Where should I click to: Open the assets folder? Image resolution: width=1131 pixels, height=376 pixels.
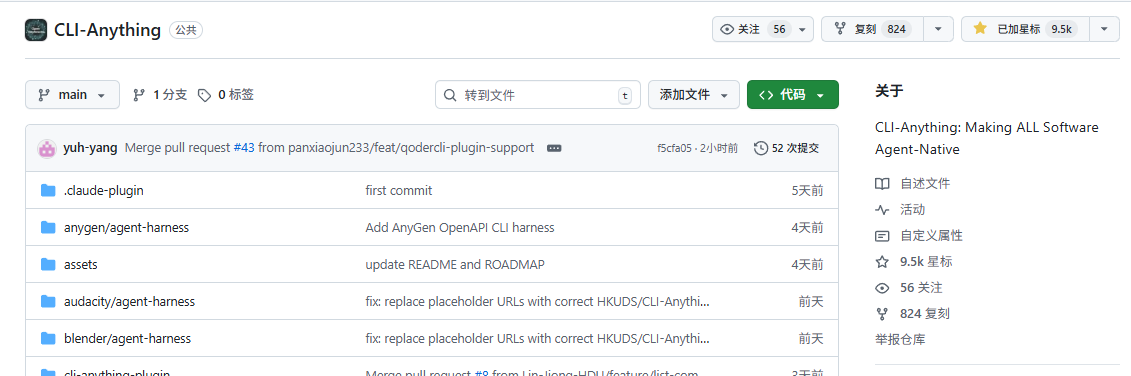[81, 264]
